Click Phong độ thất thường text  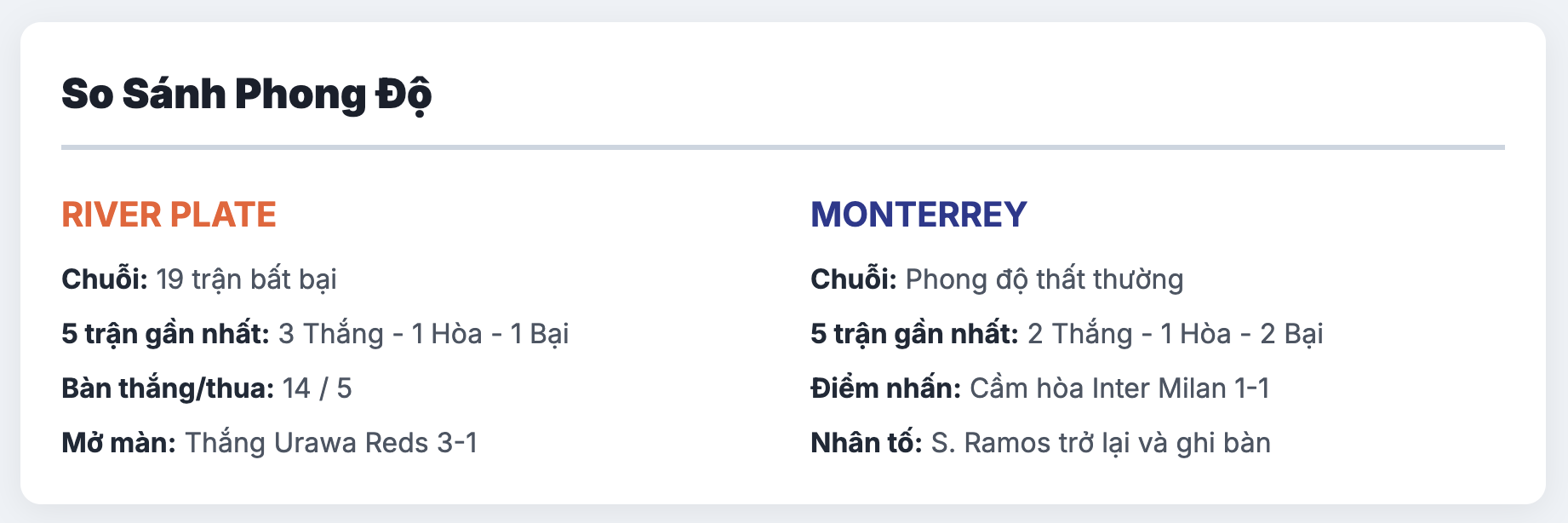click(x=1044, y=279)
